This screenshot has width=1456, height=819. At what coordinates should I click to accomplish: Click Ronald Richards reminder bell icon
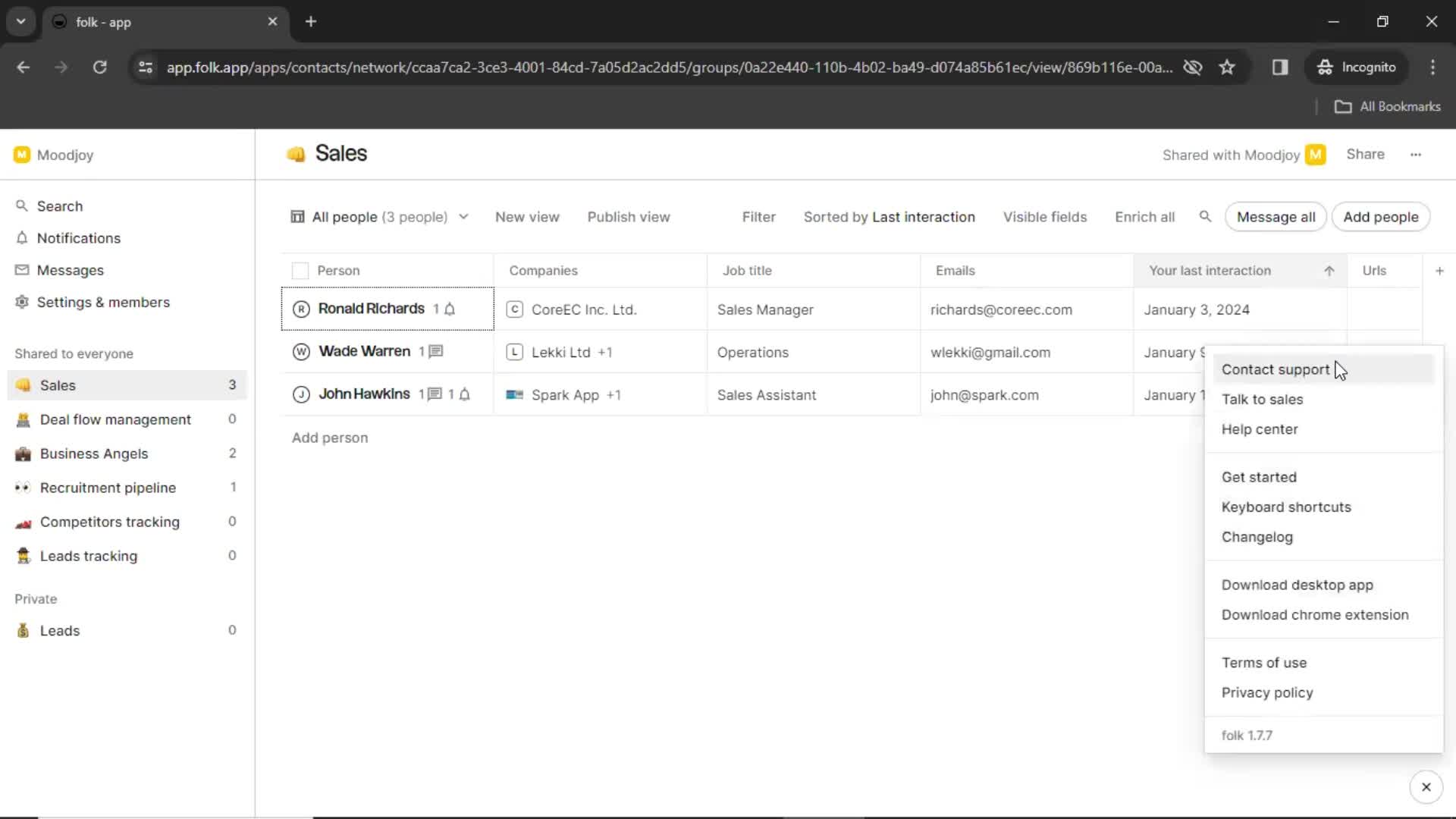(450, 309)
